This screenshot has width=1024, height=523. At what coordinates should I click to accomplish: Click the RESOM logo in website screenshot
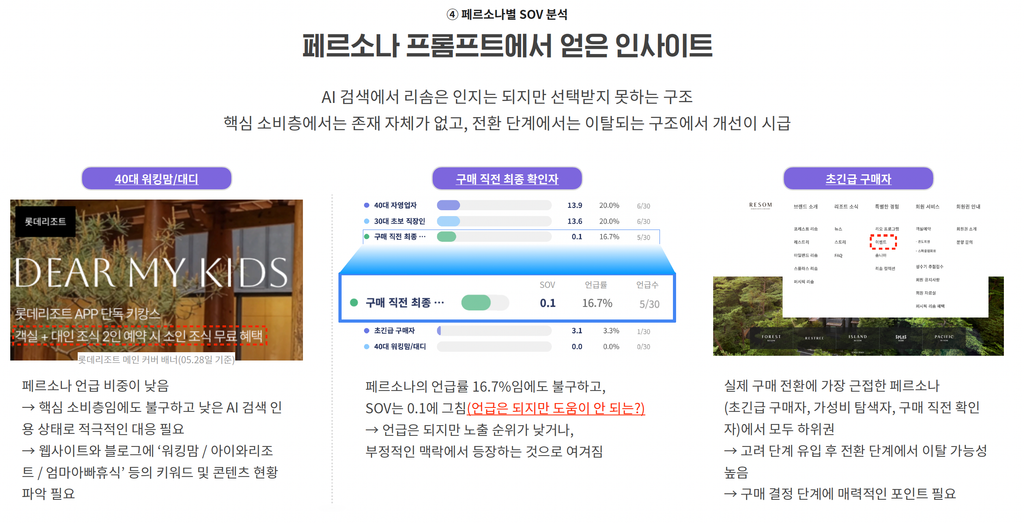(x=760, y=206)
